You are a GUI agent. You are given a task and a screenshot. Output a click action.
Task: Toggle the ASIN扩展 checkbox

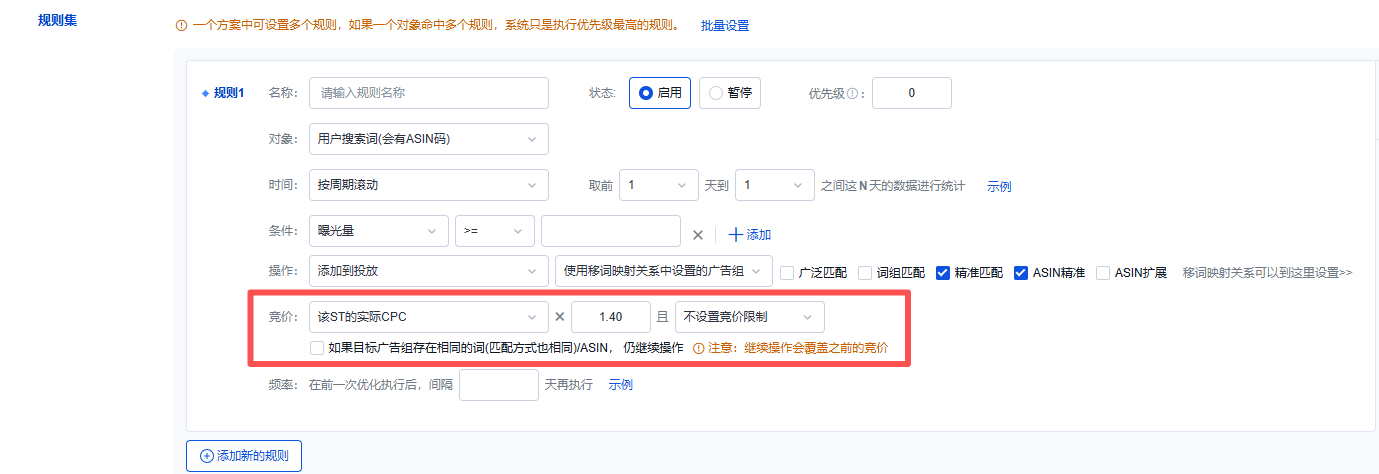(x=1102, y=272)
